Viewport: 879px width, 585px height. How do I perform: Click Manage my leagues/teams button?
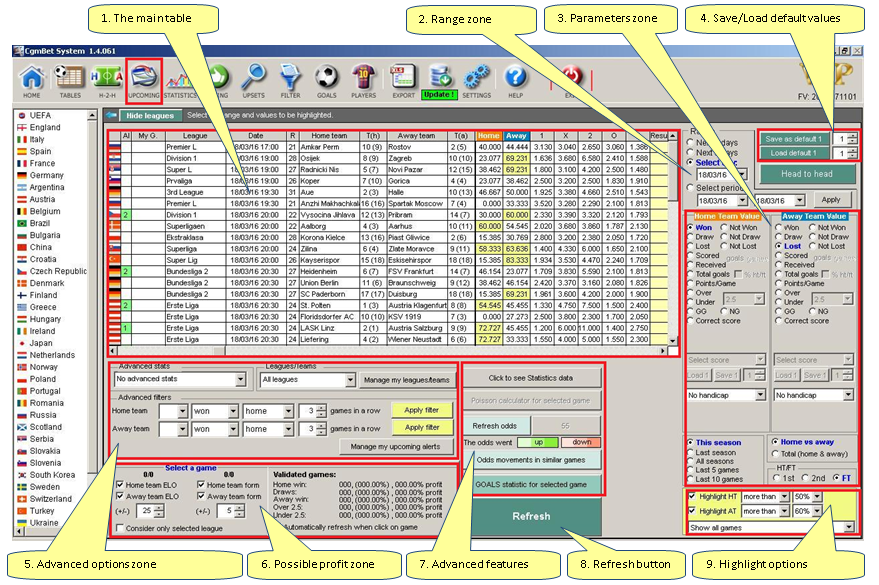[x=406, y=380]
